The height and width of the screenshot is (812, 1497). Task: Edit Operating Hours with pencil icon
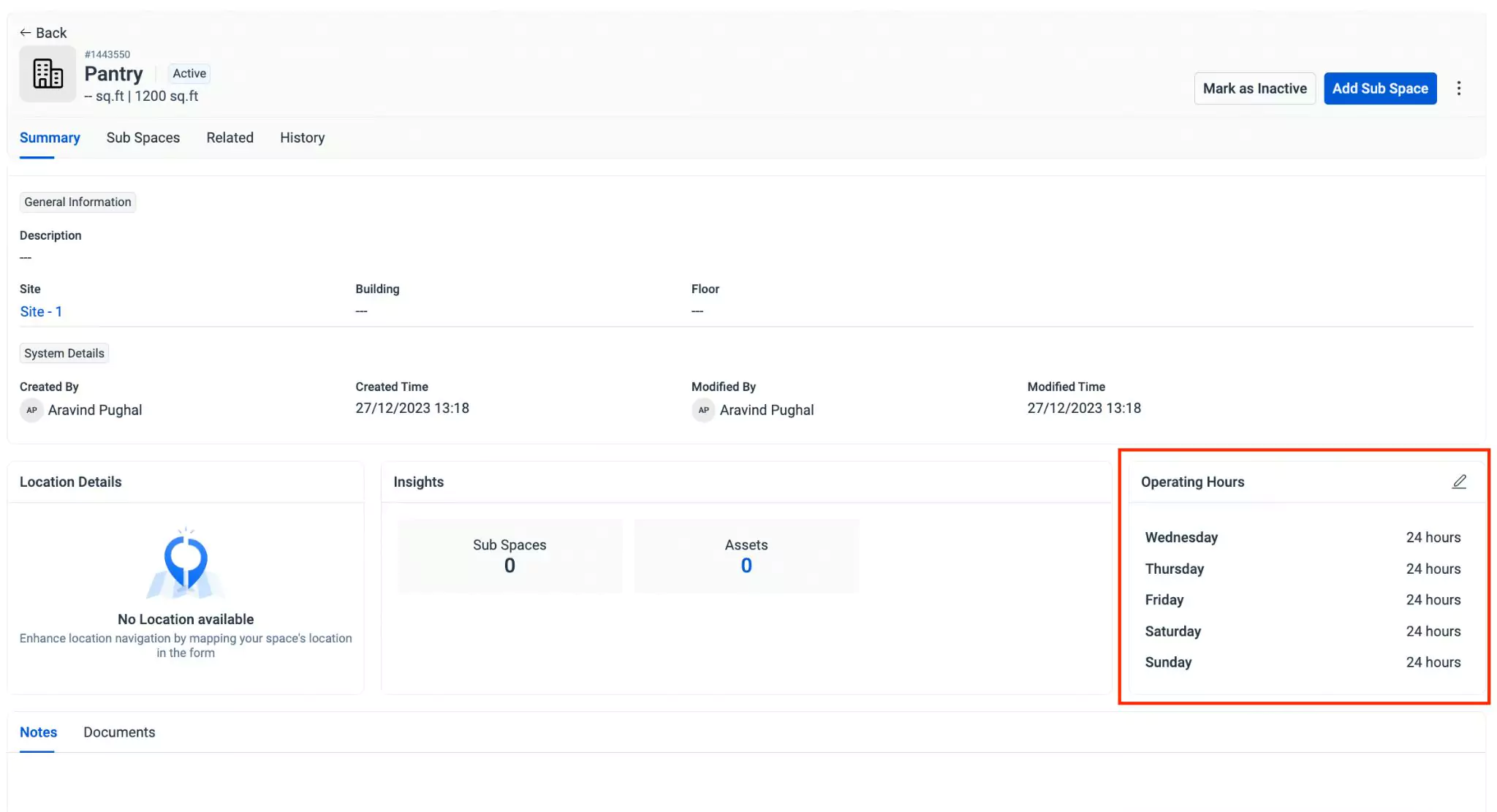(x=1458, y=482)
